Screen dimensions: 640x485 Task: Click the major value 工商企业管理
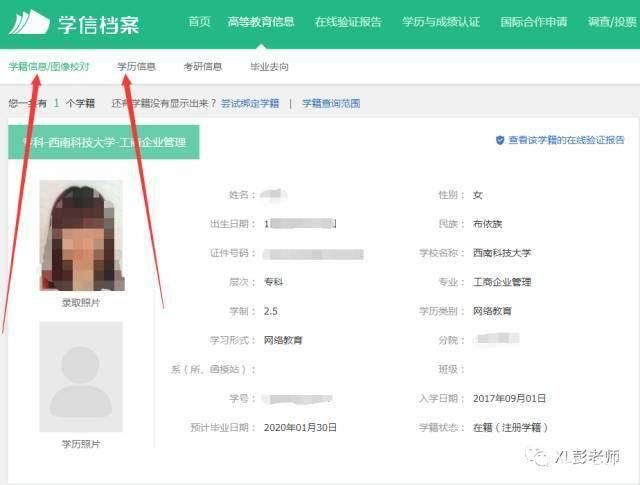click(502, 282)
